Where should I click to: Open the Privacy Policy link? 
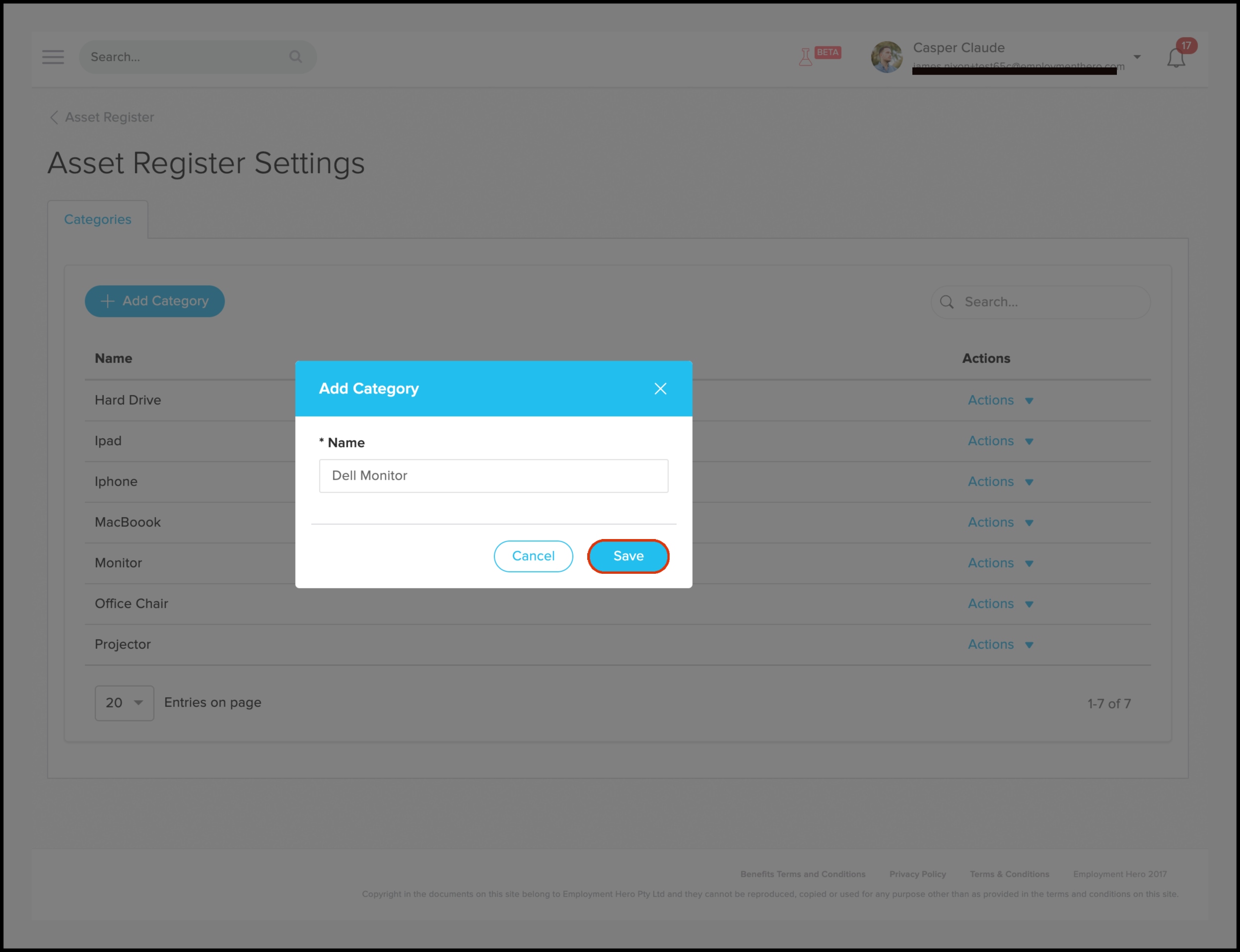tap(917, 874)
